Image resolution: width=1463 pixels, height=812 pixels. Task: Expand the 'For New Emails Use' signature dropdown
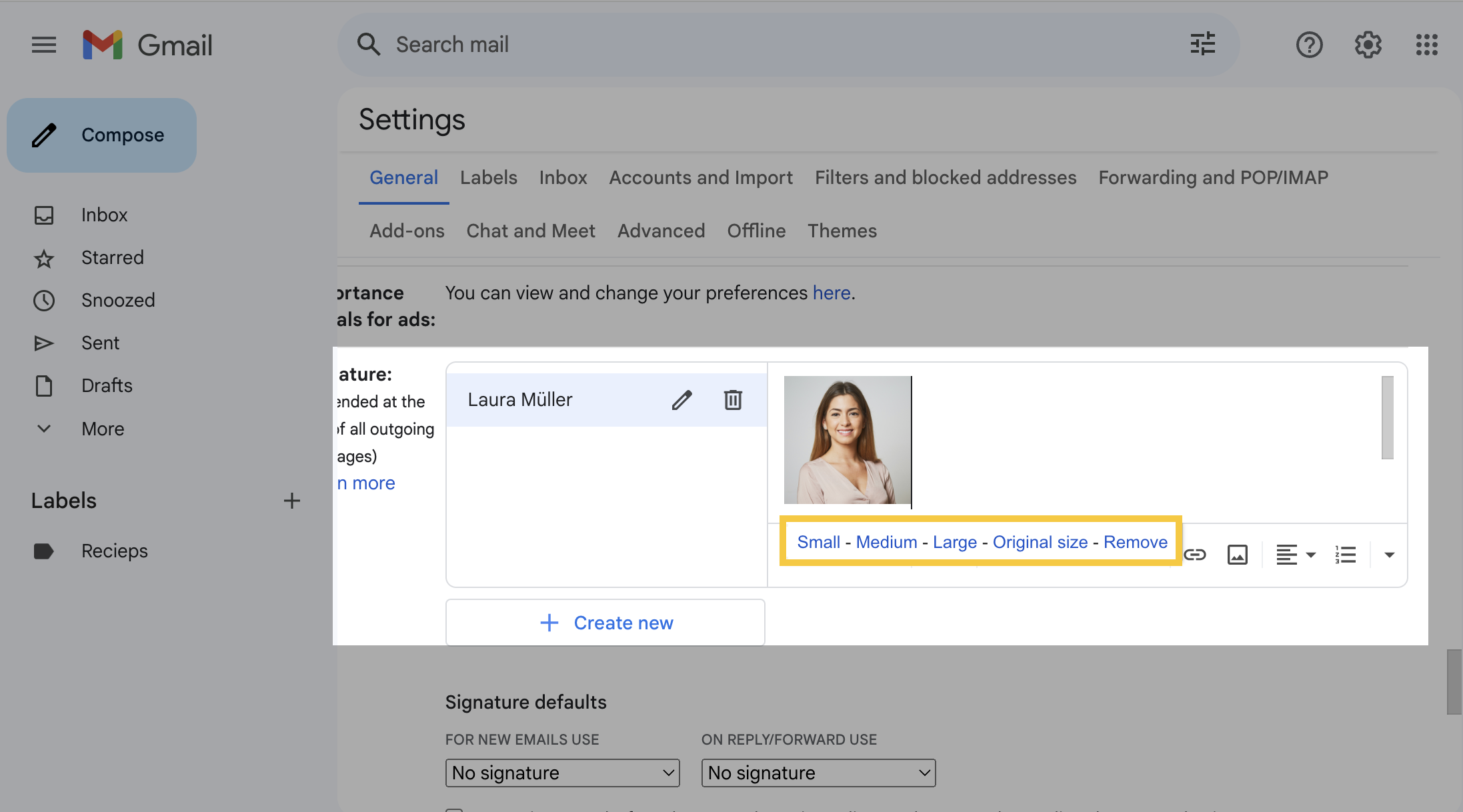click(x=563, y=771)
